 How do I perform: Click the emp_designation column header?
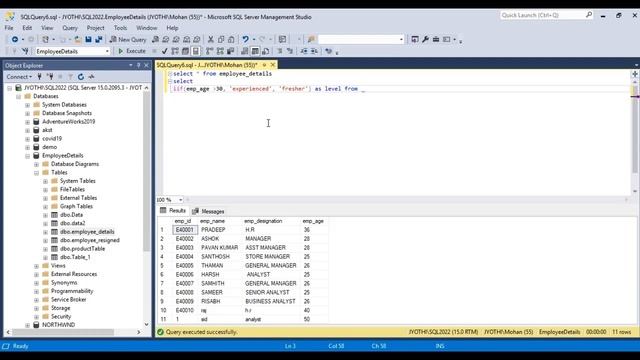pos(263,221)
